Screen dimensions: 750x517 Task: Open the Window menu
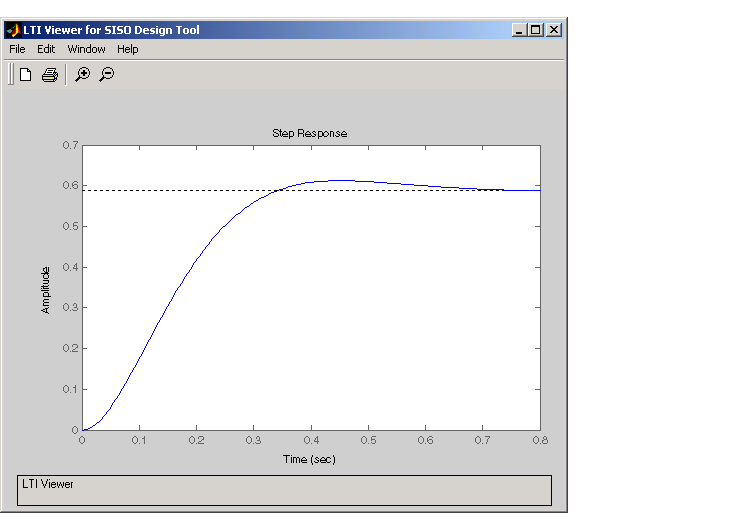click(x=86, y=49)
